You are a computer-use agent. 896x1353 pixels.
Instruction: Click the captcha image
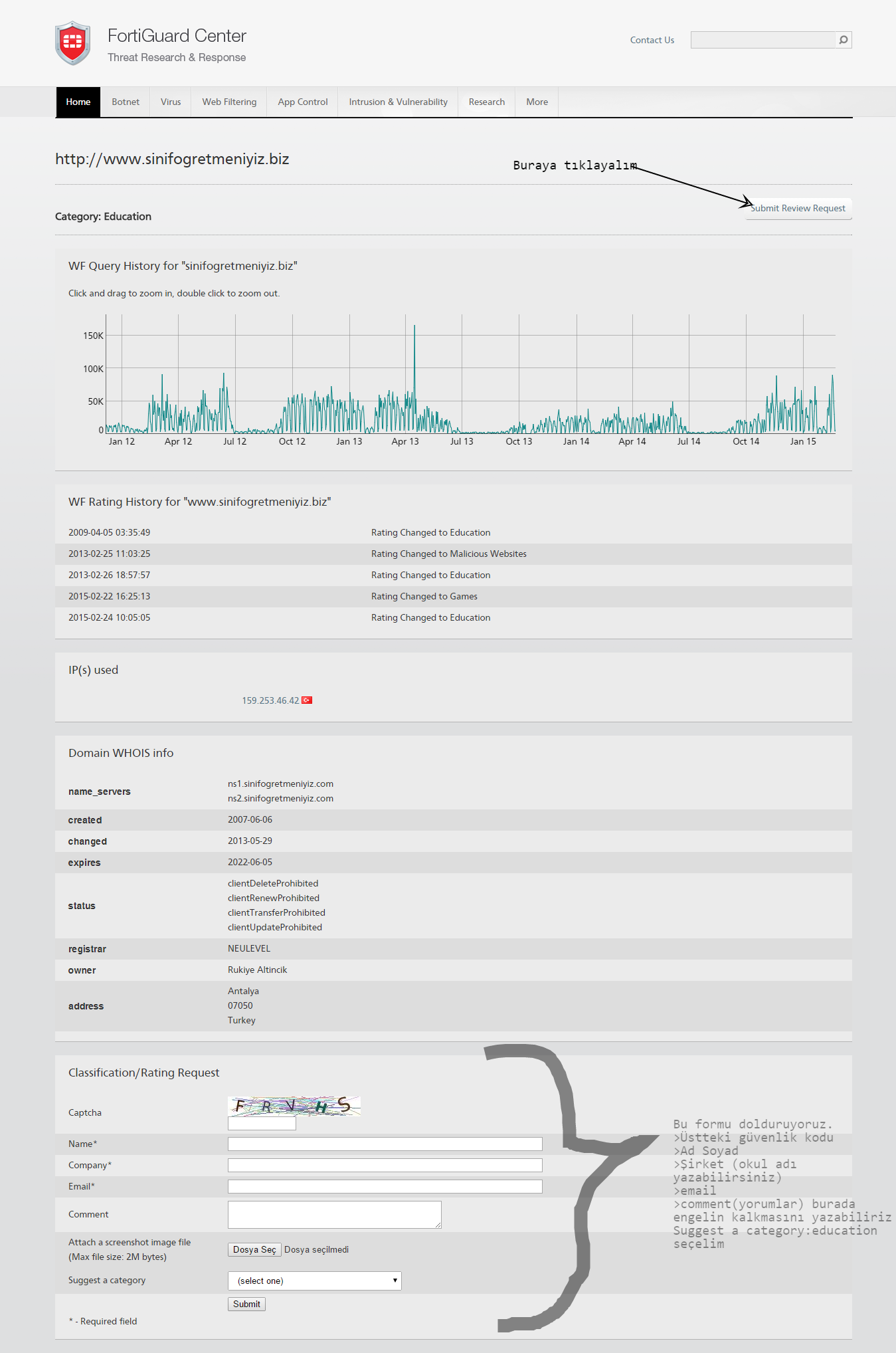pos(294,1106)
